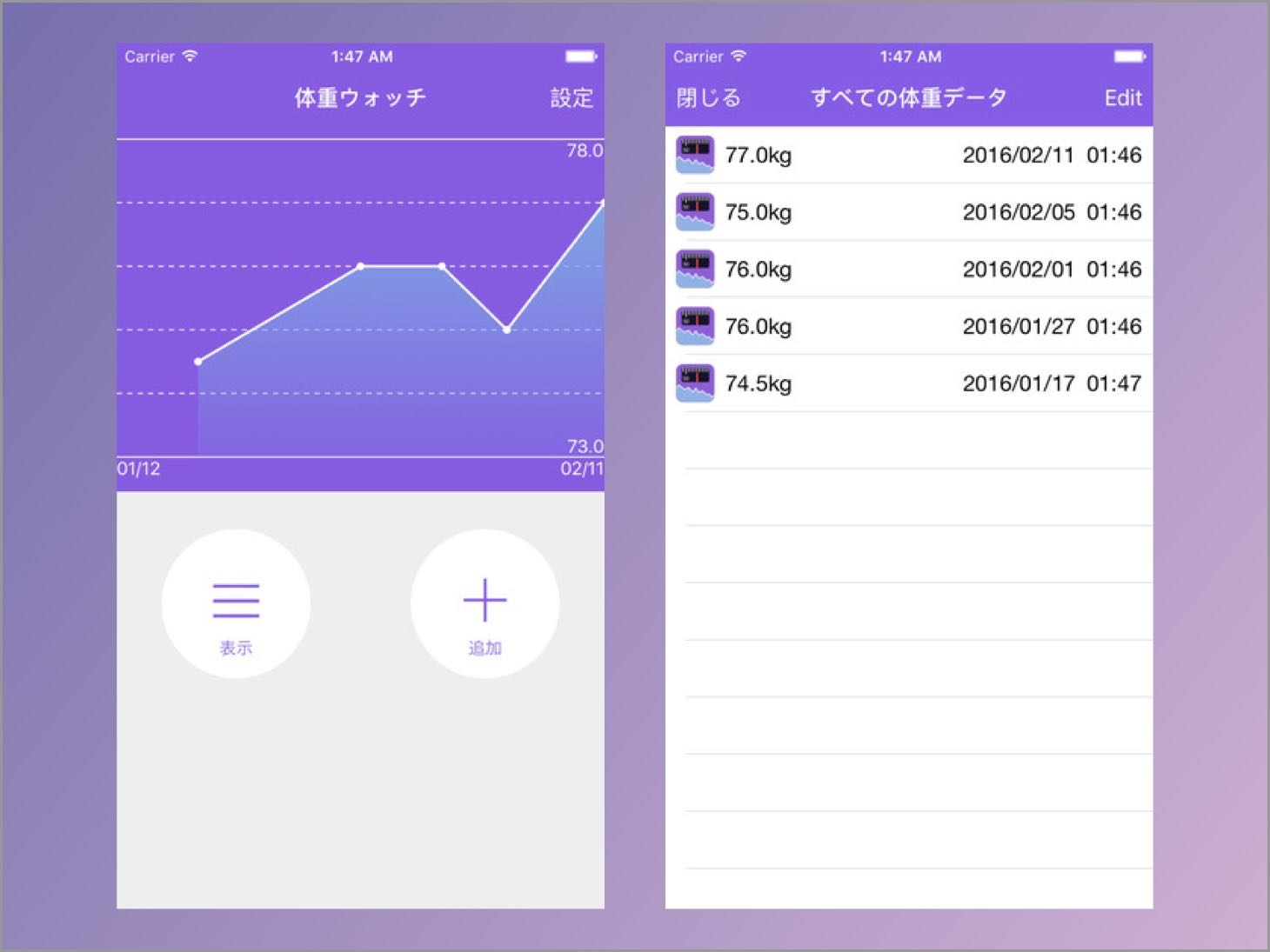The height and width of the screenshot is (952, 1270).
Task: Select the 77.0kg entry from 2016/02/11
Action: pos(909,156)
